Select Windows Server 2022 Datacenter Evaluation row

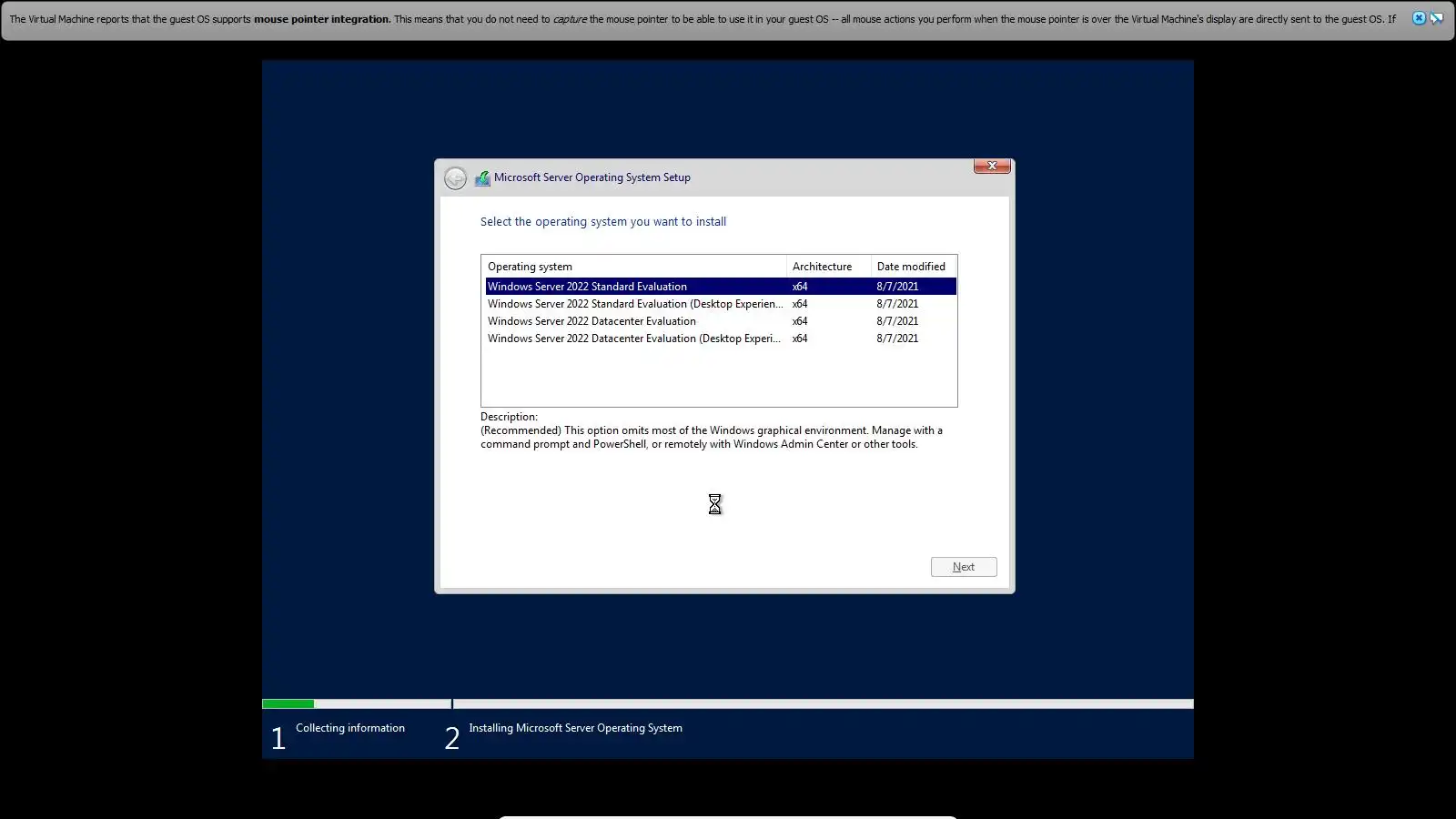point(721,321)
